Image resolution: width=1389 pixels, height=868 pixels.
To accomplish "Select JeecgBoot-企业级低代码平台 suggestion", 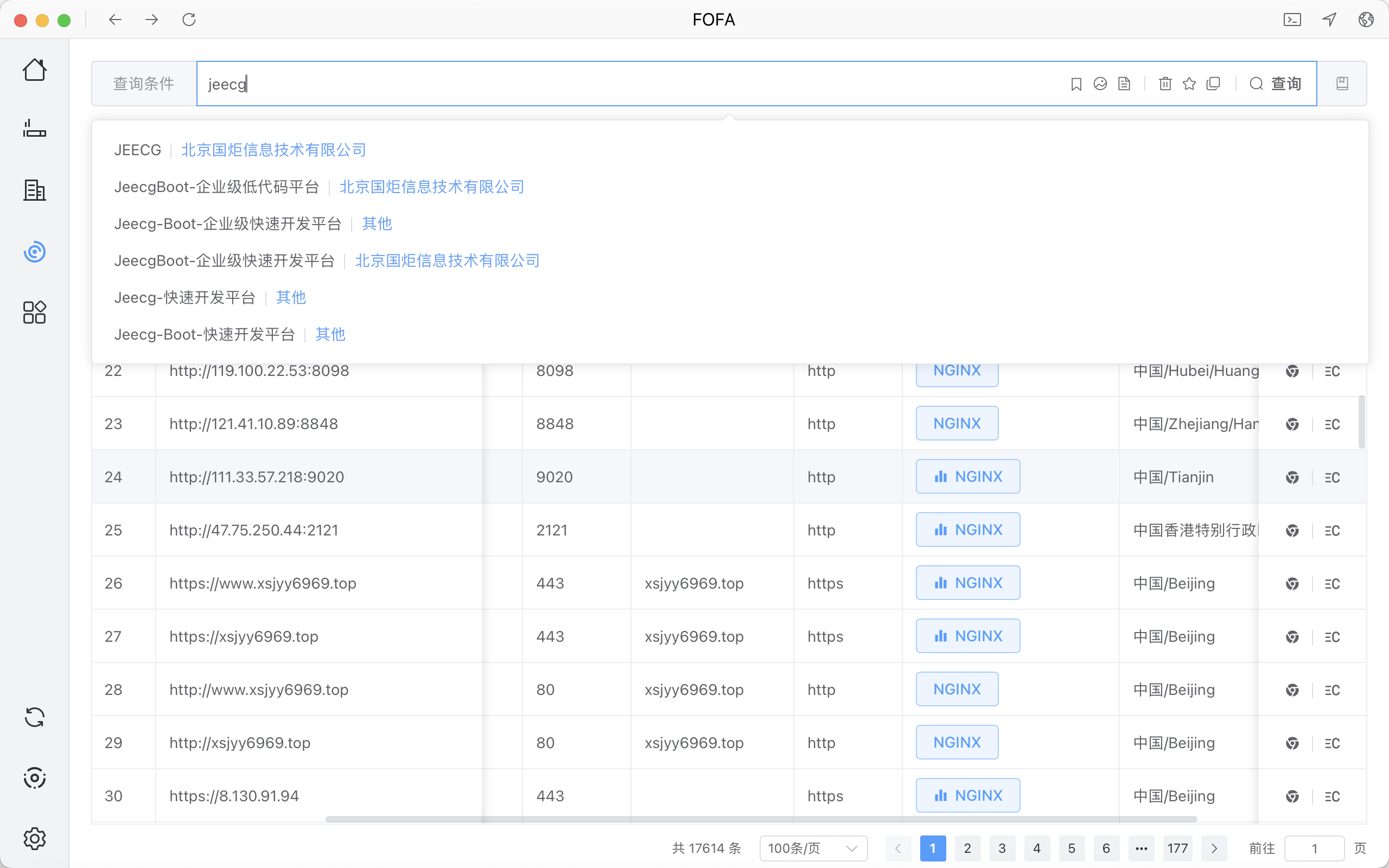I will 216,187.
